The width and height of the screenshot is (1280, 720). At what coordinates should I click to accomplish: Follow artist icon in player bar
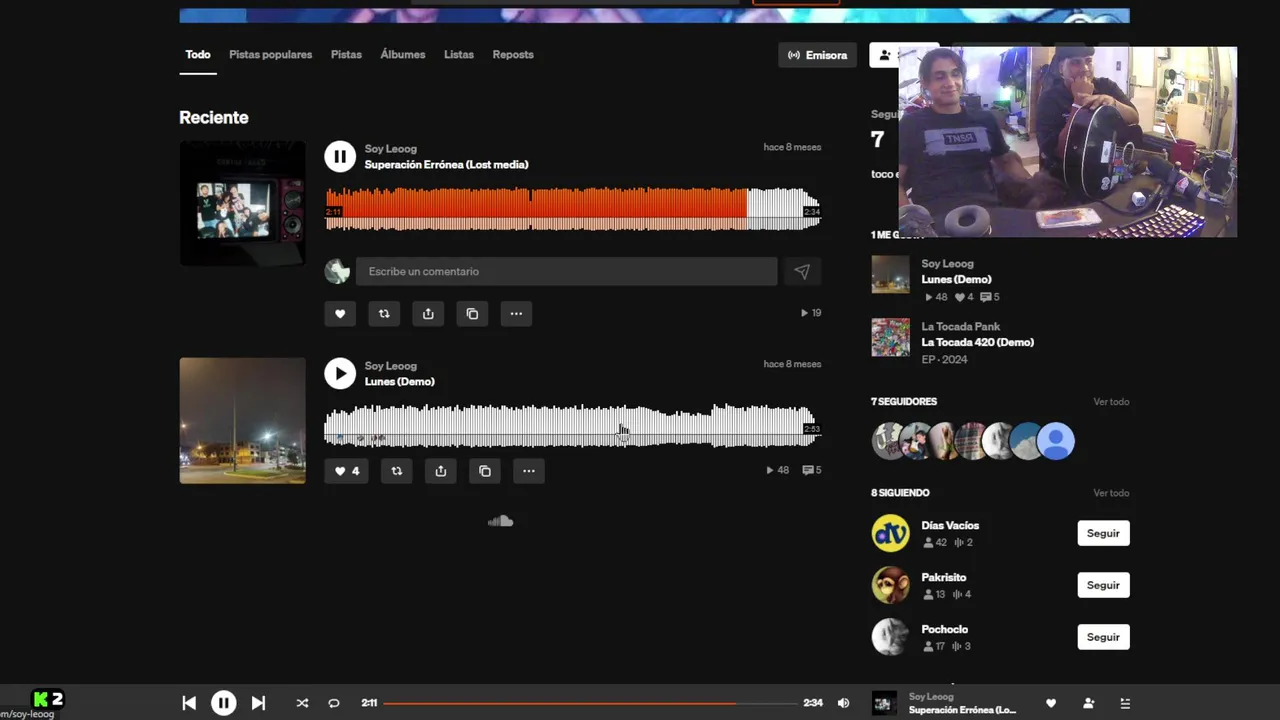(1088, 703)
